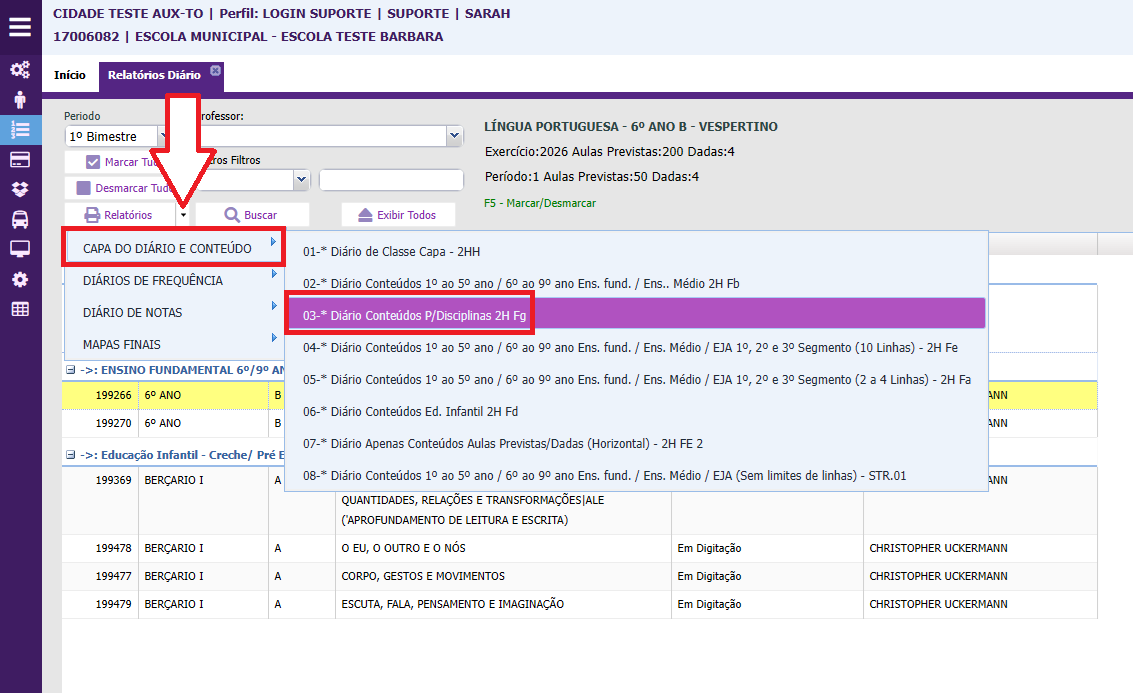Click the Exibir Todos button

click(x=397, y=215)
